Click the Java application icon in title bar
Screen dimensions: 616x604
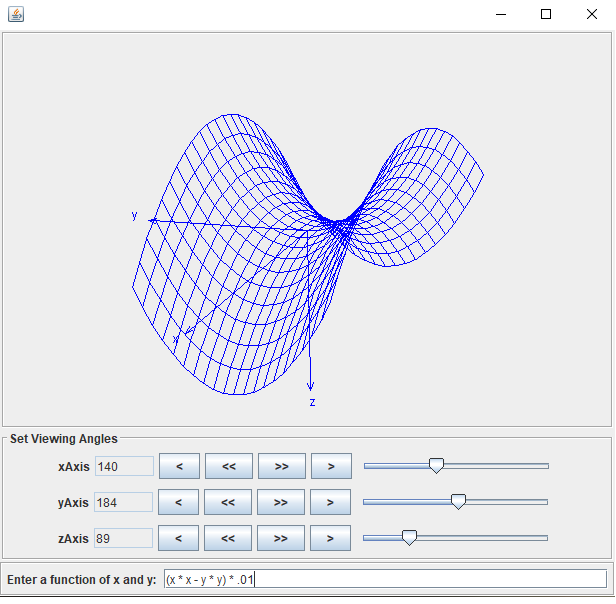coord(16,15)
